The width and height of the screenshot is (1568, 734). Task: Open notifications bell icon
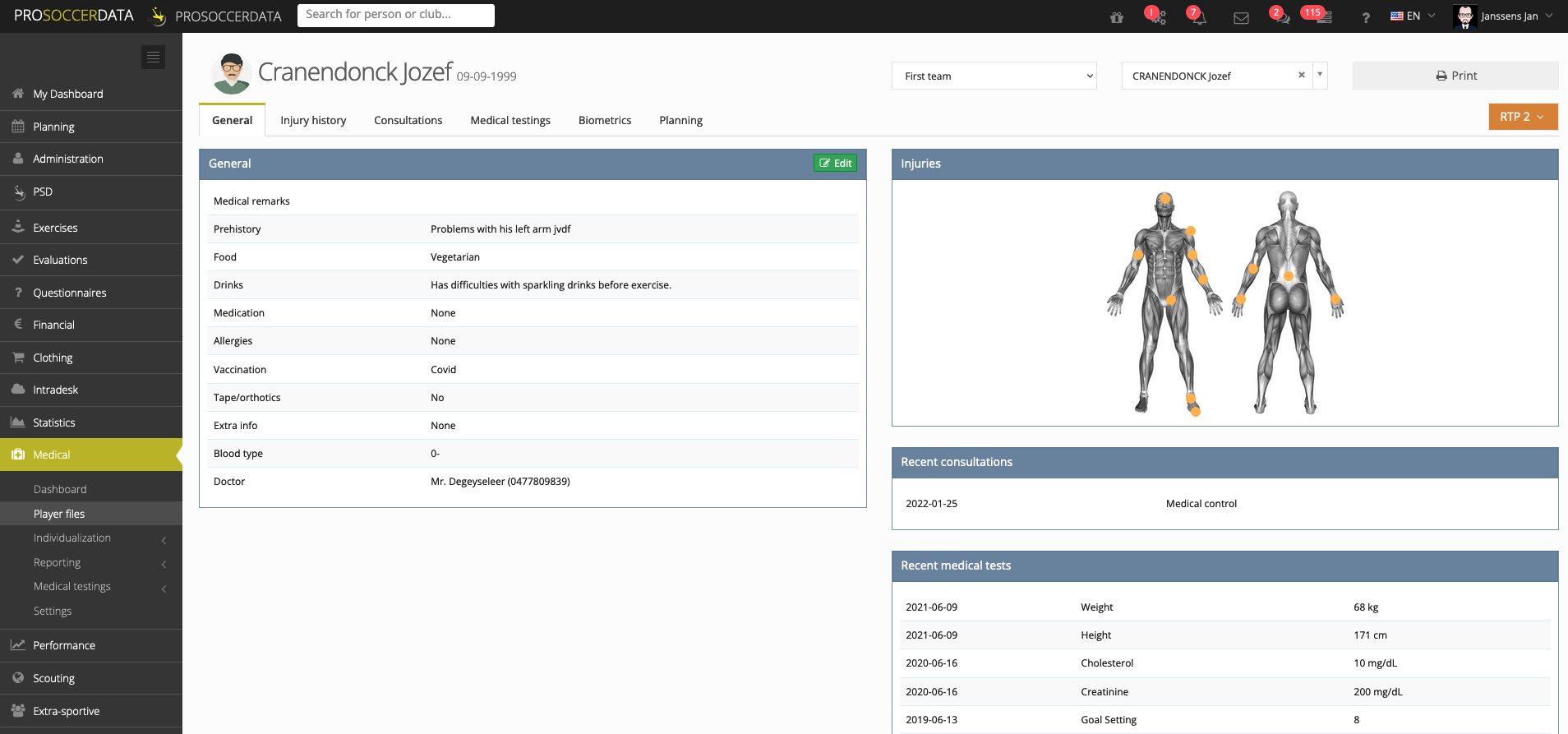1198,17
